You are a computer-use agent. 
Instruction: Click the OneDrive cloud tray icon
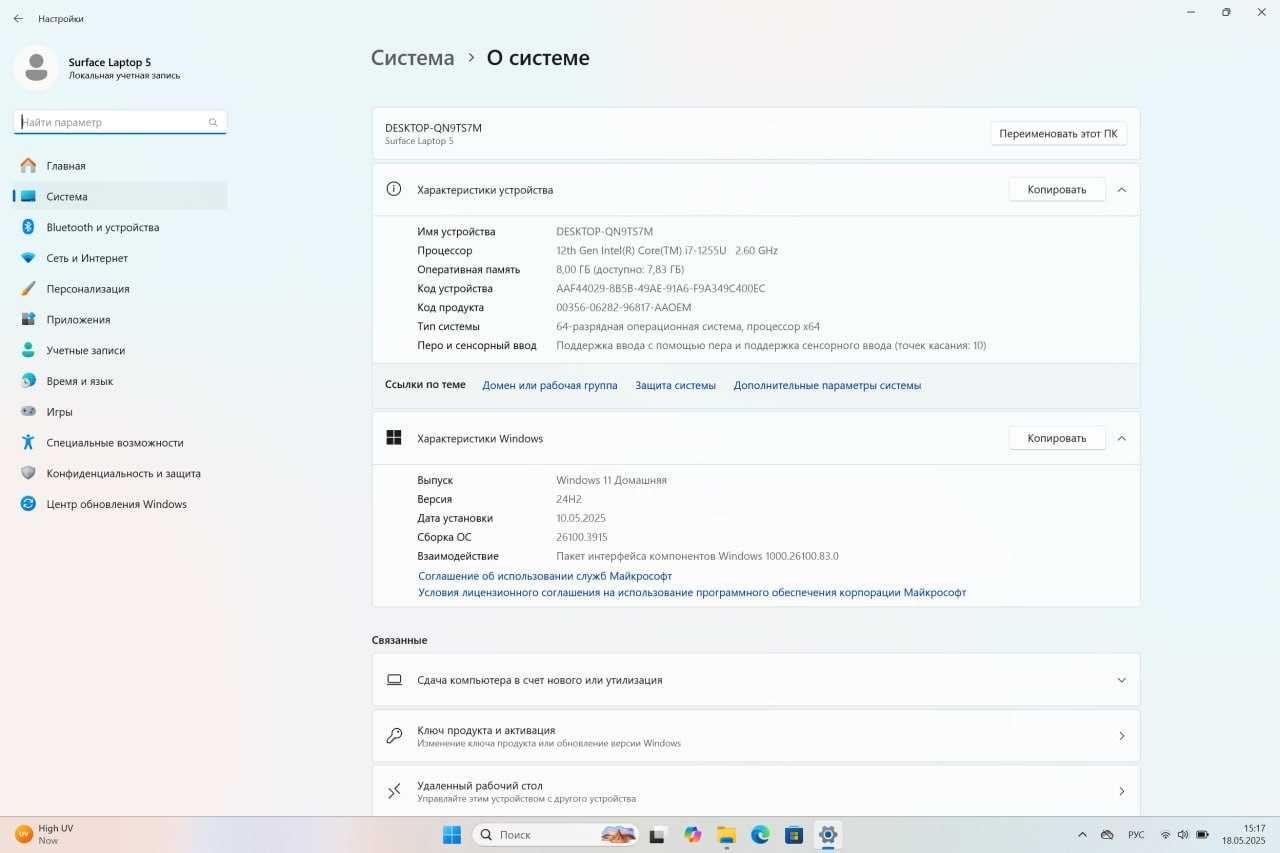coord(1107,834)
